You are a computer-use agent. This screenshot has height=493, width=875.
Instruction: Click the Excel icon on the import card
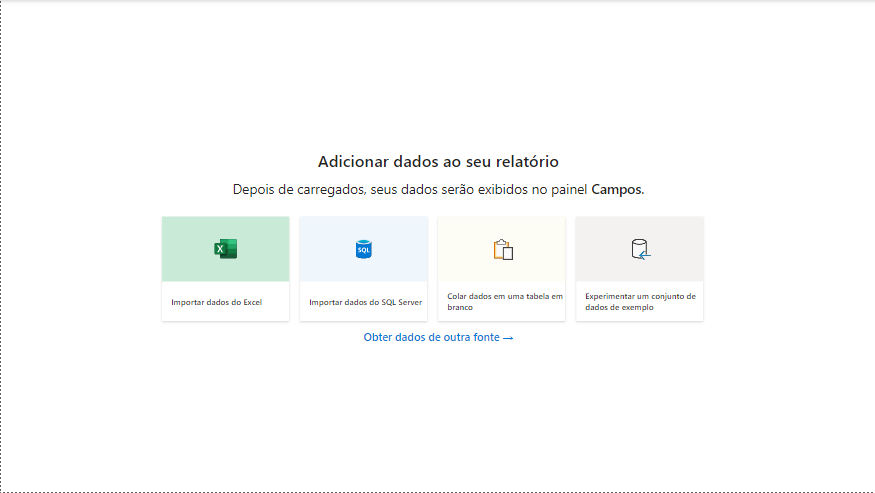pos(225,249)
